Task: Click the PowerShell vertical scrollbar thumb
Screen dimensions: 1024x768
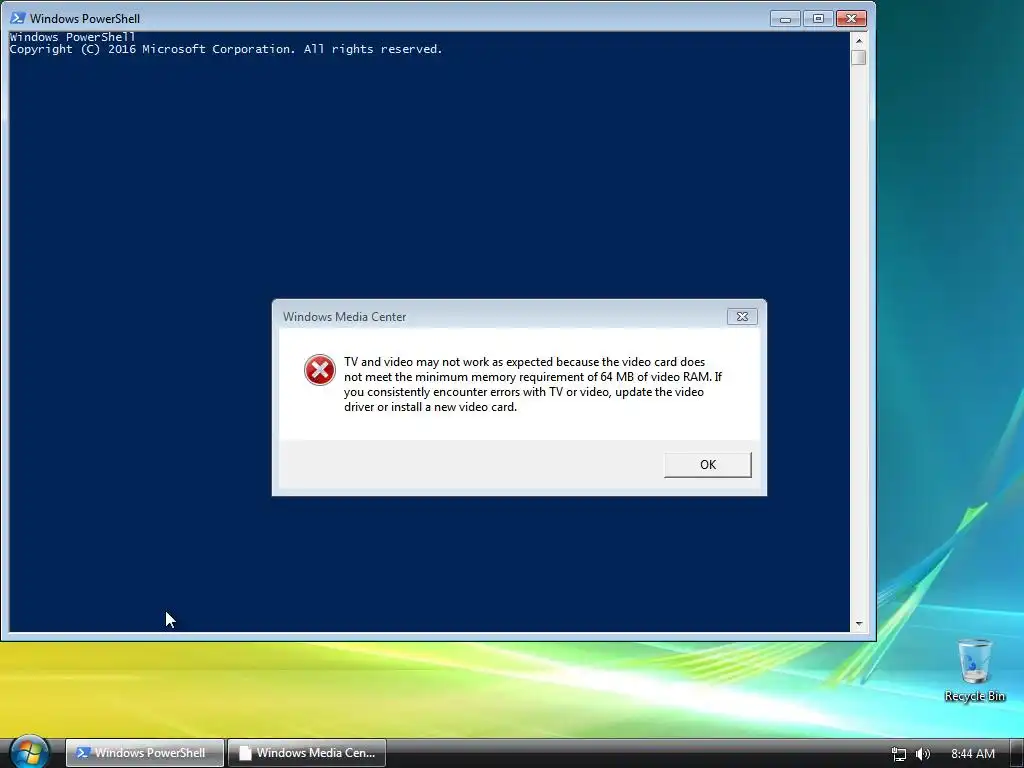Action: point(859,57)
